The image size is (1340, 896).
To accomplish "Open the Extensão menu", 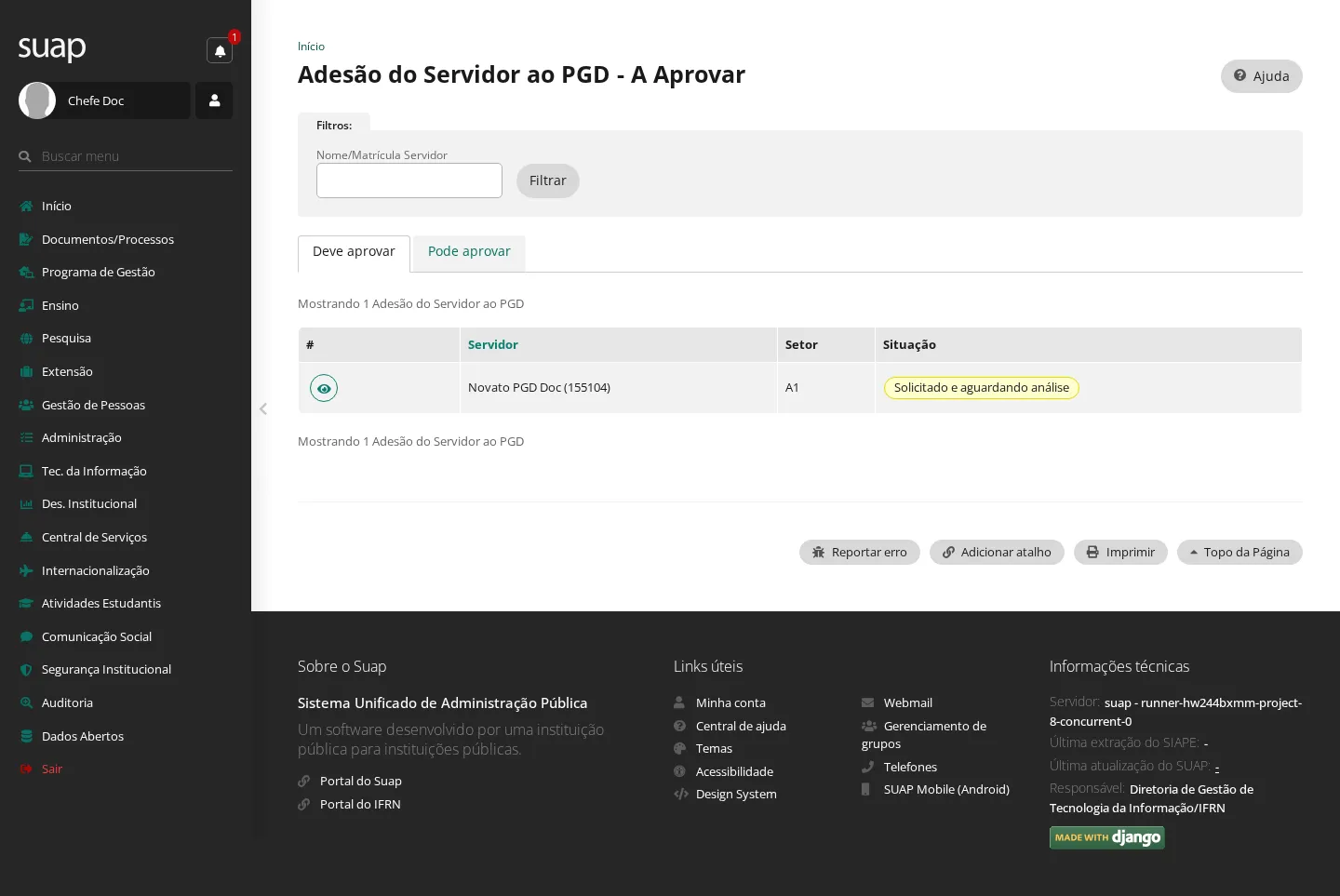I will pos(126,371).
